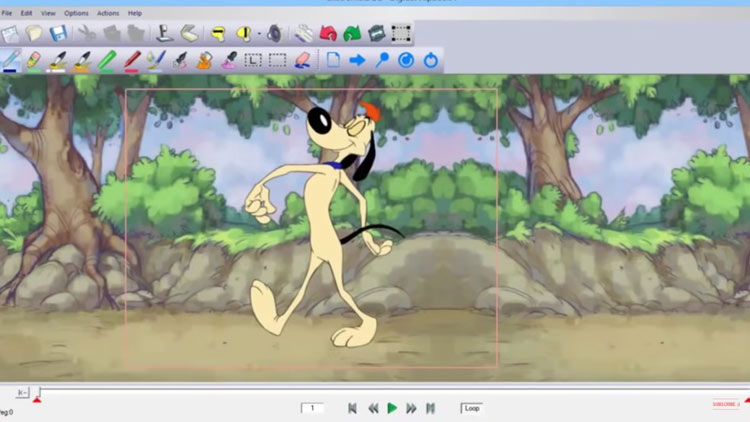Click the blue circular rotate icon

point(406,60)
